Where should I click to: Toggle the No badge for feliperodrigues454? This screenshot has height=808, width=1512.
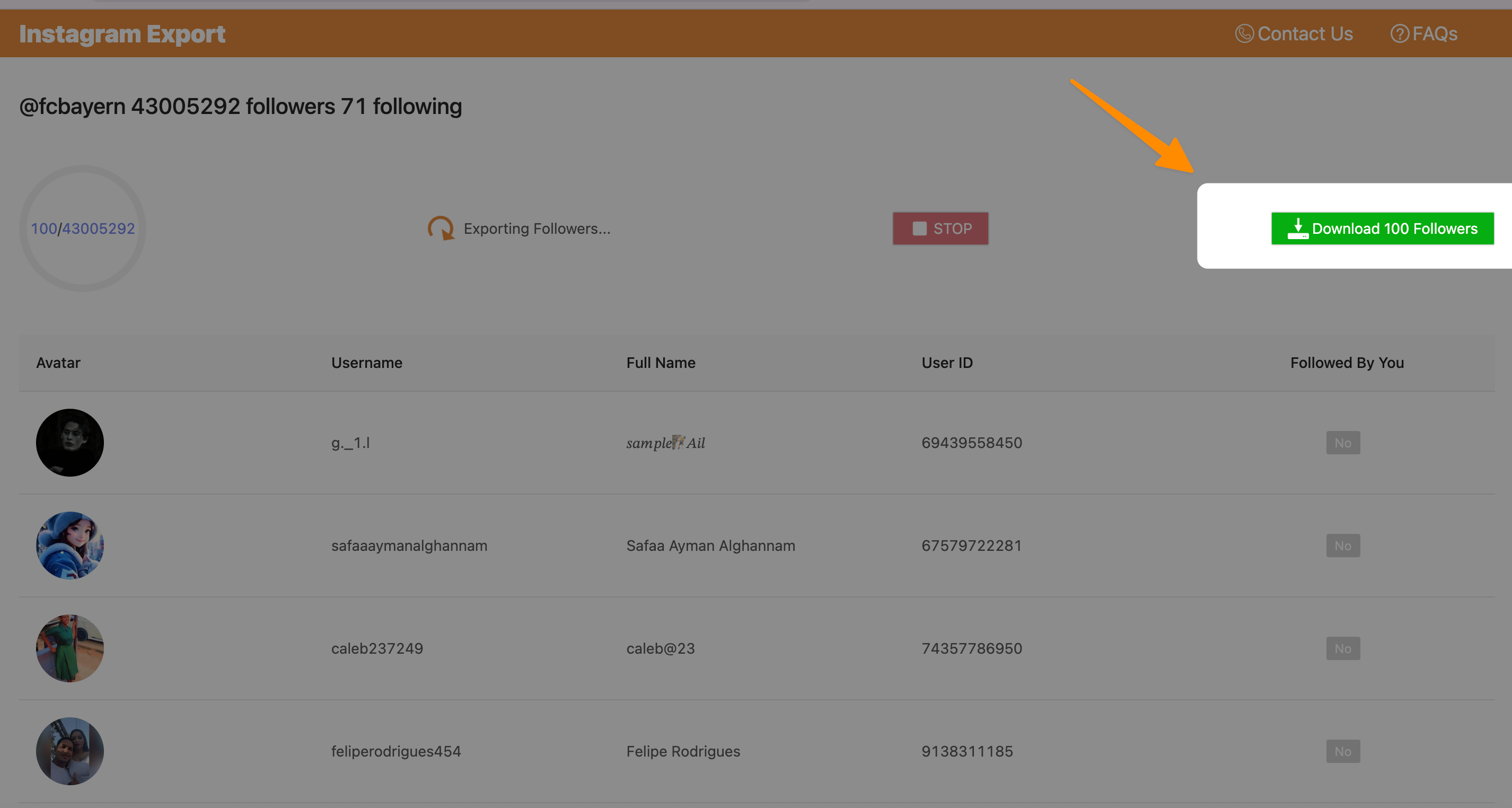click(1343, 751)
